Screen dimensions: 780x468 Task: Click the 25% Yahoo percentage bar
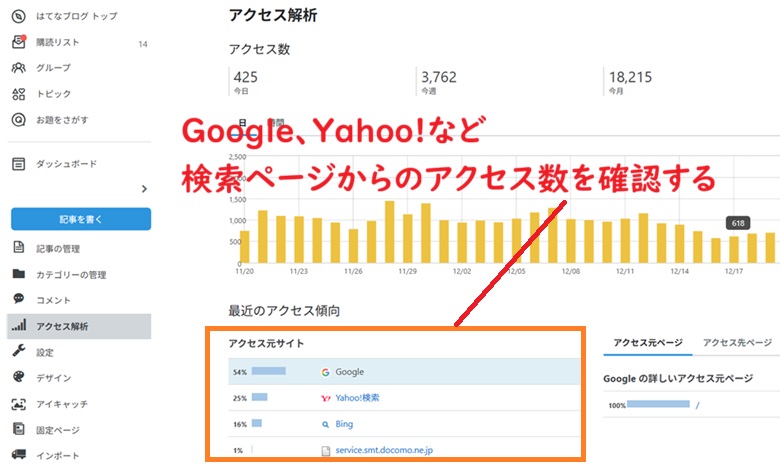click(259, 397)
